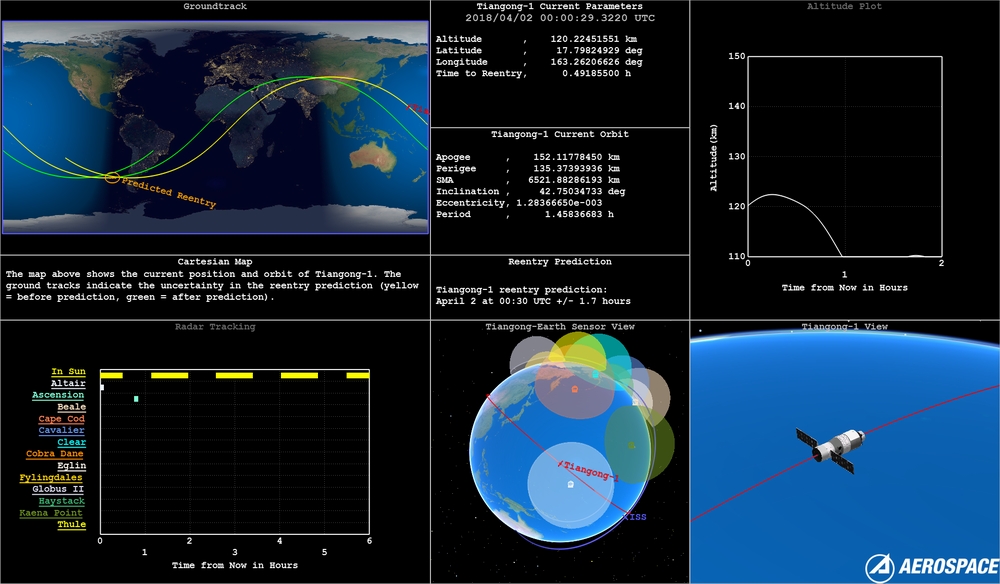Click the Cape Cod radar label

pyautogui.click(x=61, y=419)
